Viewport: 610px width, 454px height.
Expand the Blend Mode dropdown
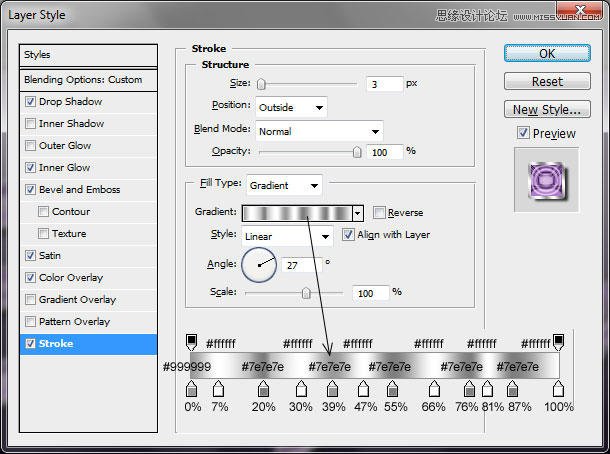(319, 131)
